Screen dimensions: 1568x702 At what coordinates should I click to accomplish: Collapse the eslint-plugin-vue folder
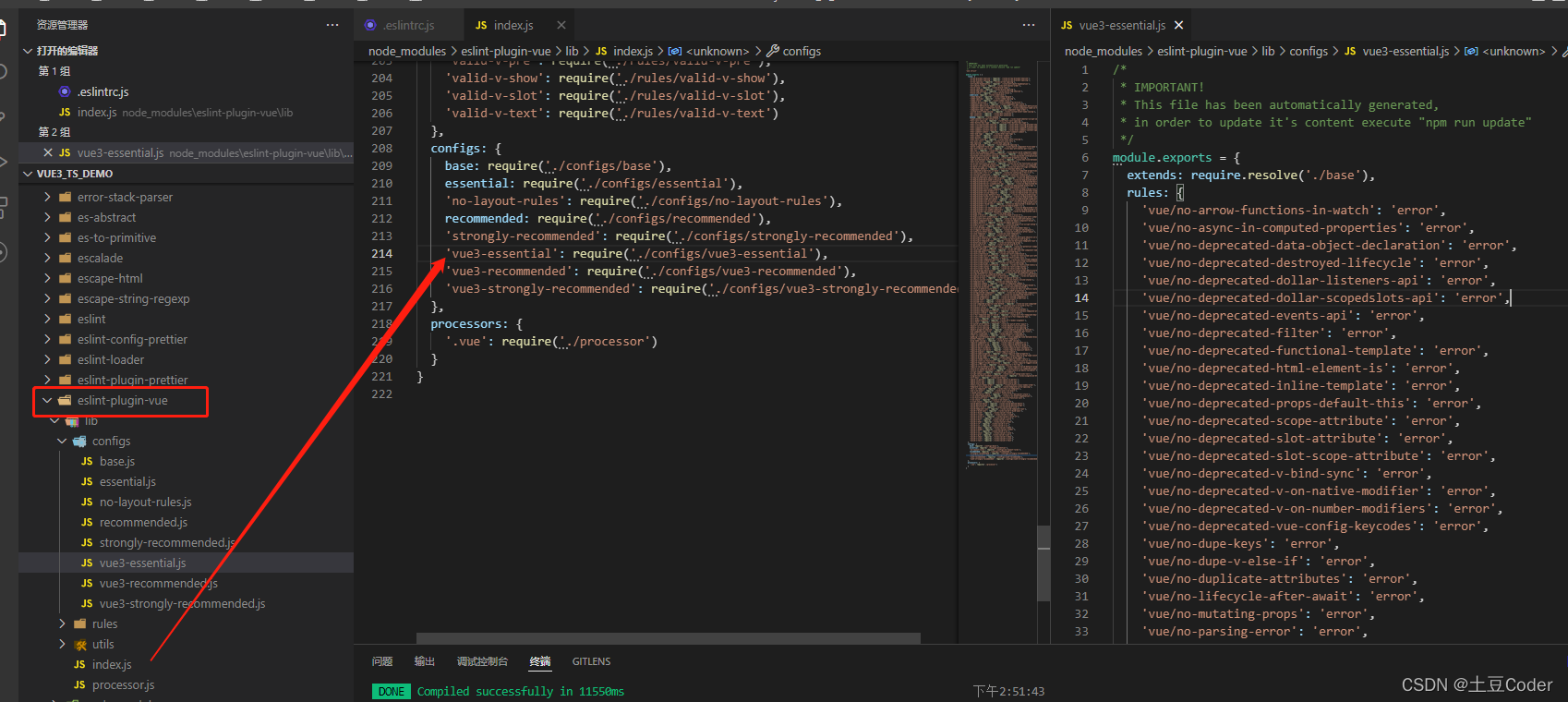tap(47, 400)
